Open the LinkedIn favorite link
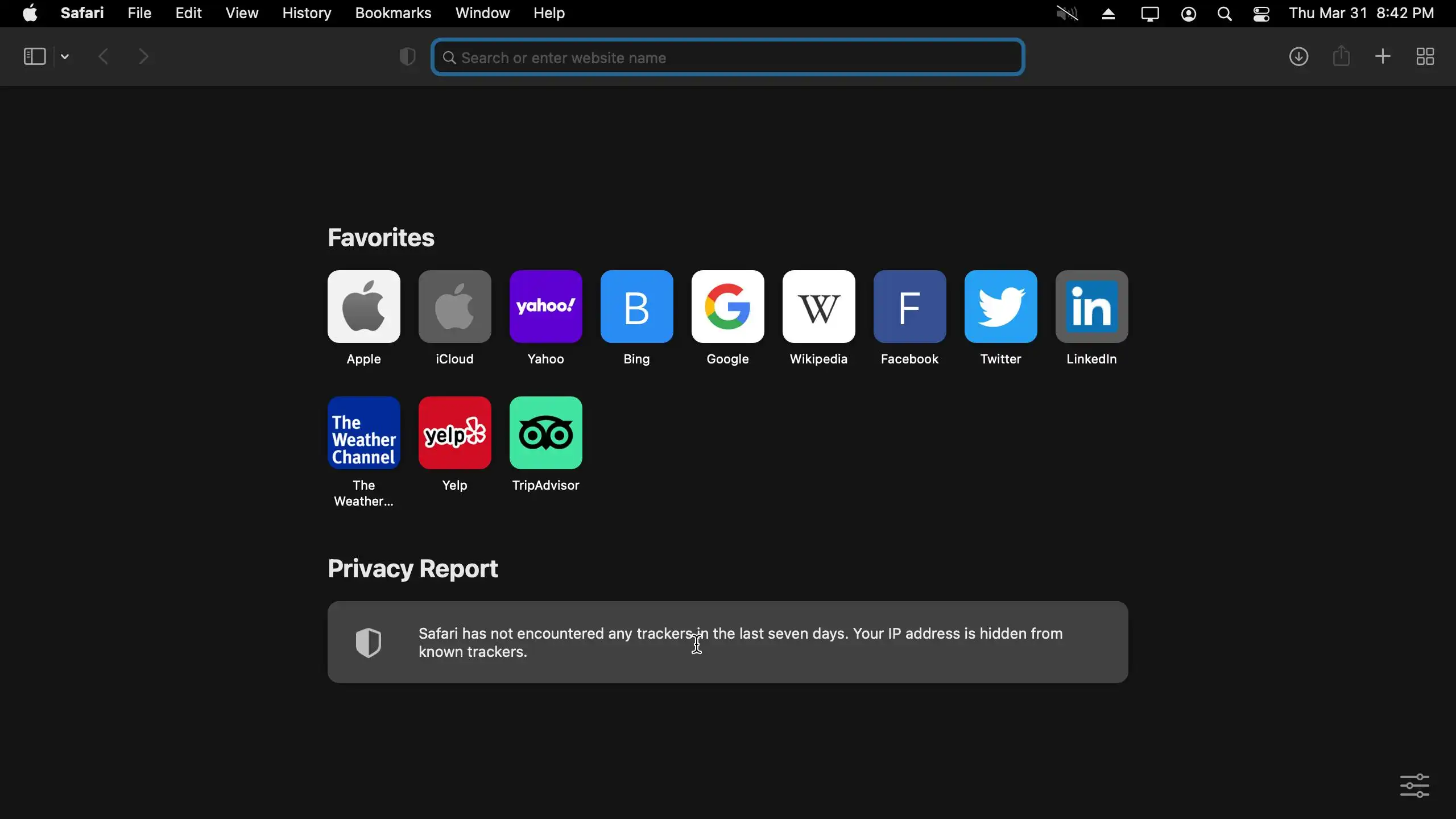The image size is (1456, 819). (x=1091, y=307)
